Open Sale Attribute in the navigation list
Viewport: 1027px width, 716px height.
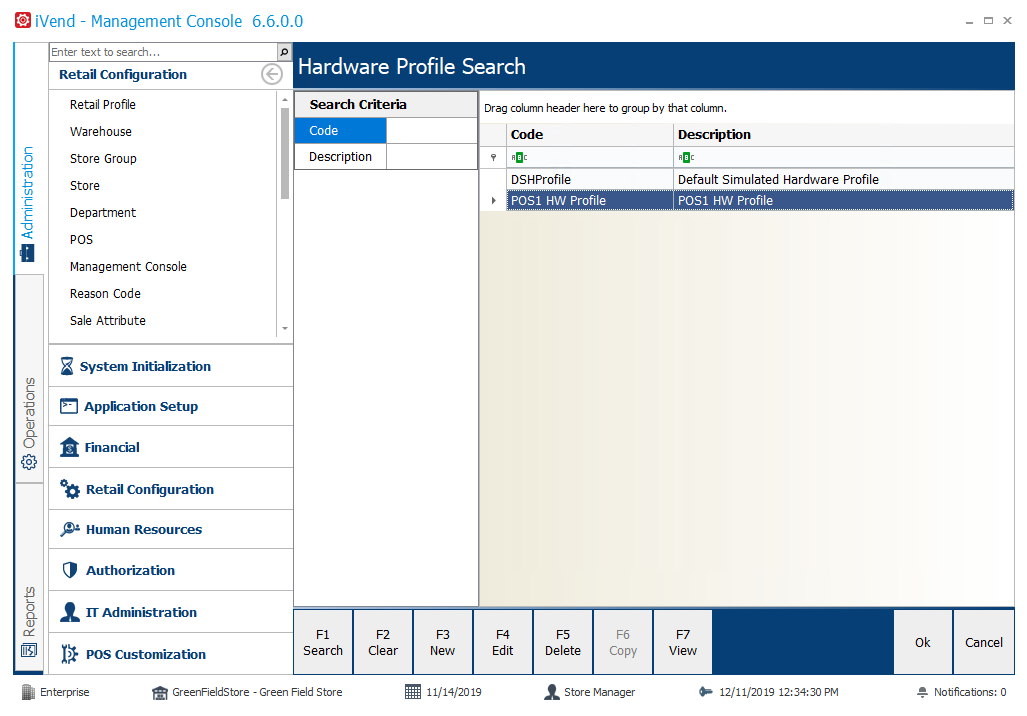pos(108,320)
